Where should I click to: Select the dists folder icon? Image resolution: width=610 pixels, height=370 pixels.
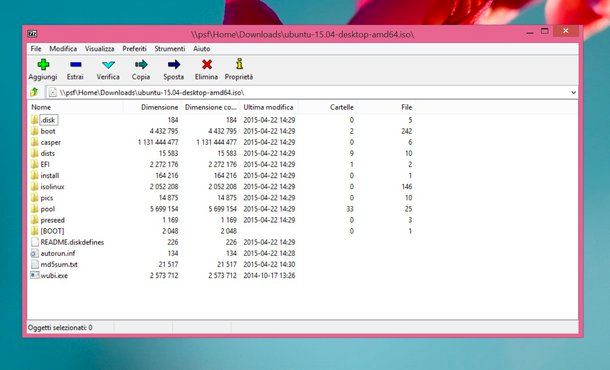pyautogui.click(x=35, y=153)
